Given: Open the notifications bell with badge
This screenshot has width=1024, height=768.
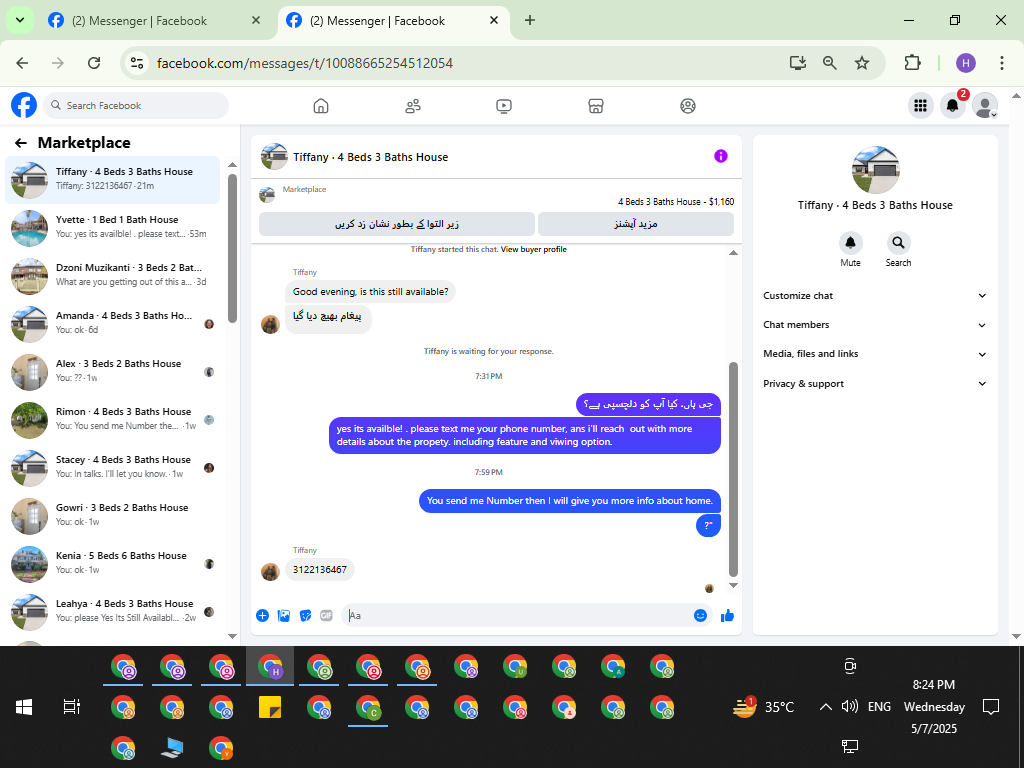Looking at the screenshot, I should coord(953,105).
